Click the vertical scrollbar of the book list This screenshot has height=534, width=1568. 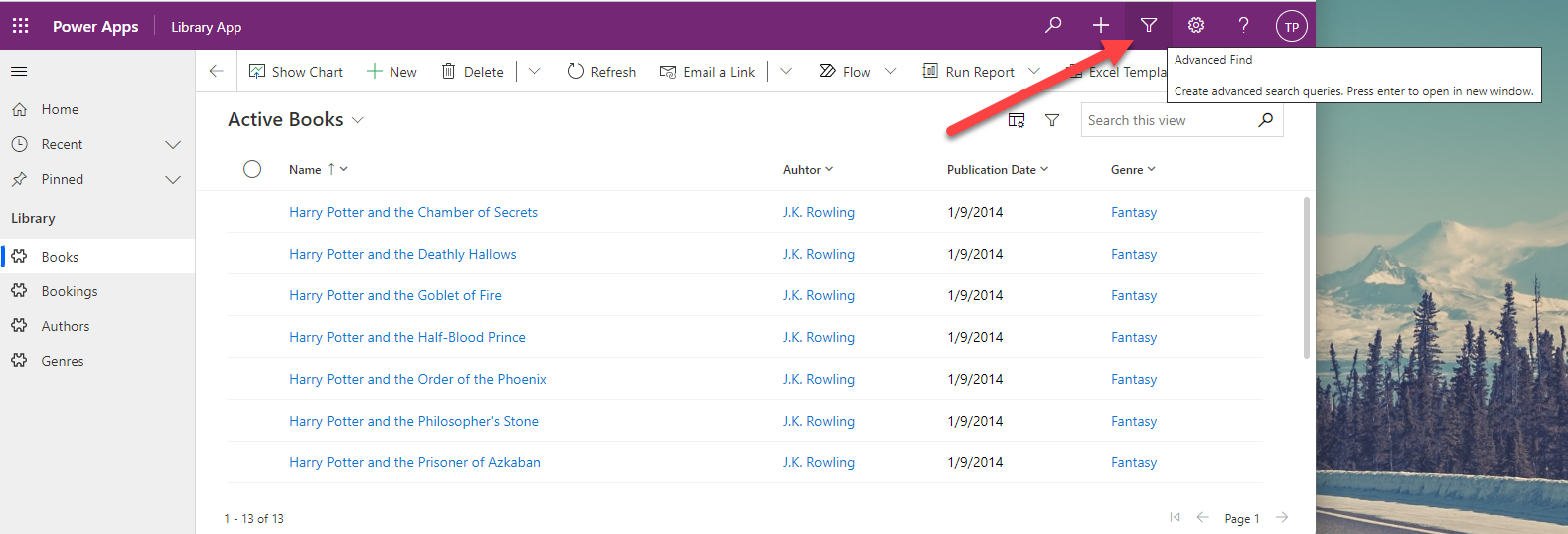tap(1306, 278)
